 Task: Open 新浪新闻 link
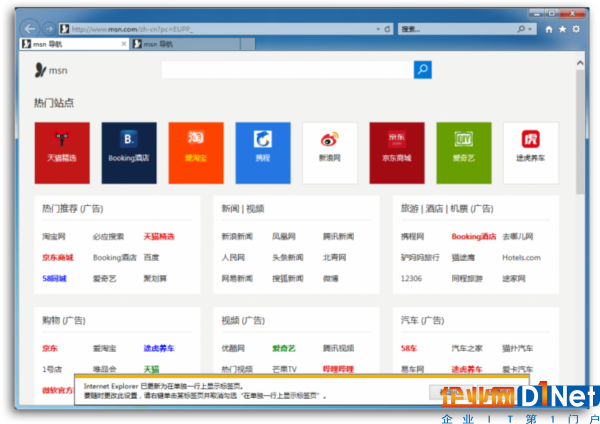click(x=237, y=236)
